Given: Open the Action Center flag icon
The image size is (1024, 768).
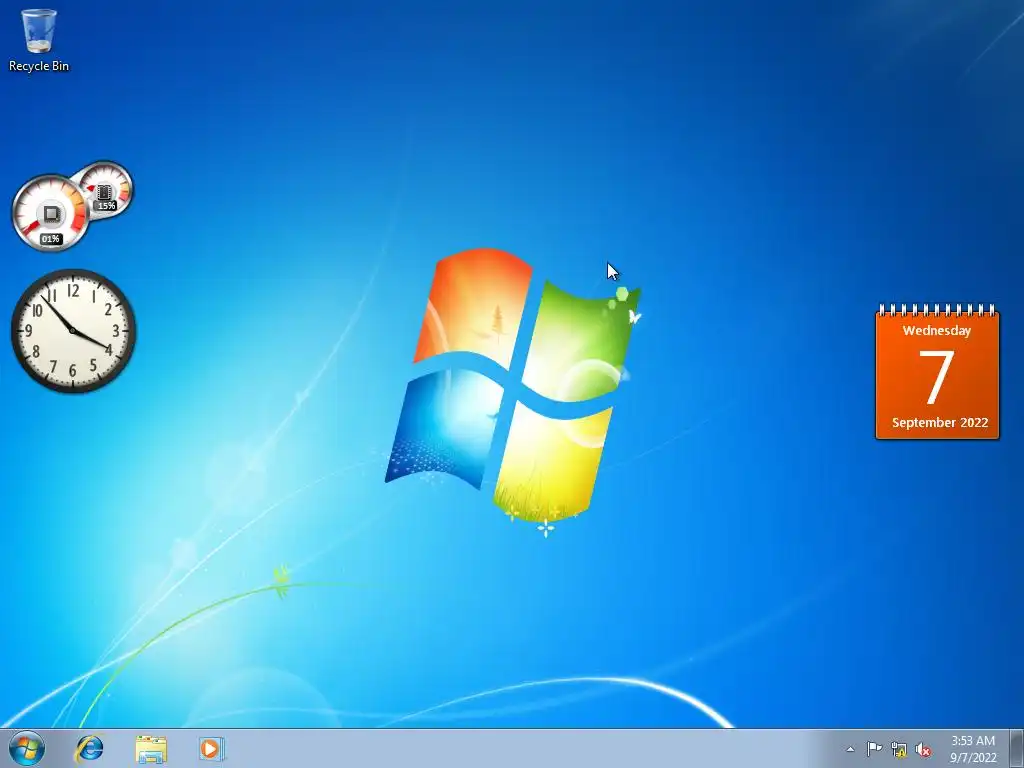Looking at the screenshot, I should point(874,749).
